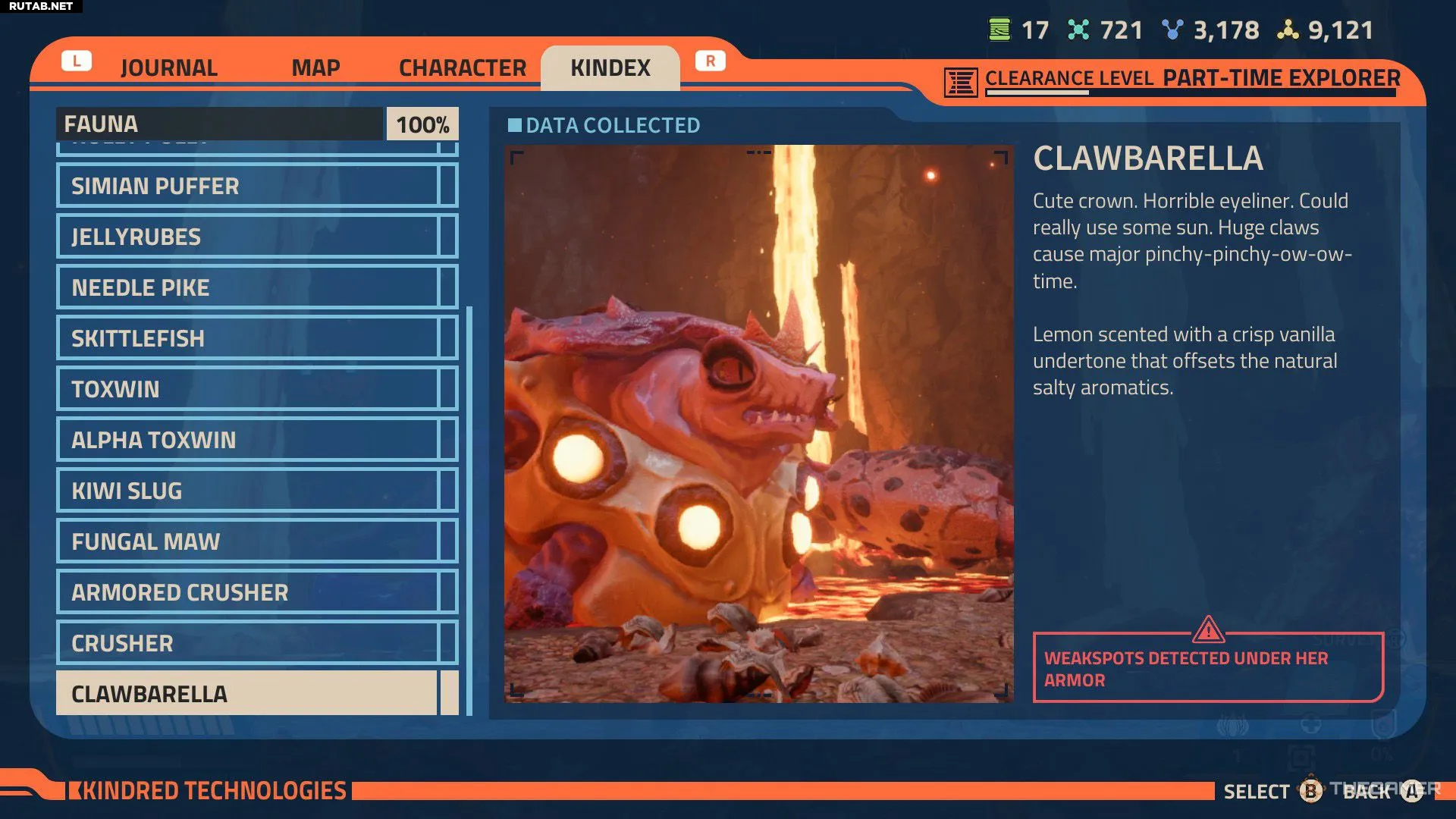This screenshot has width=1456, height=819.
Task: Click the 721 resource count
Action: coord(1122,30)
